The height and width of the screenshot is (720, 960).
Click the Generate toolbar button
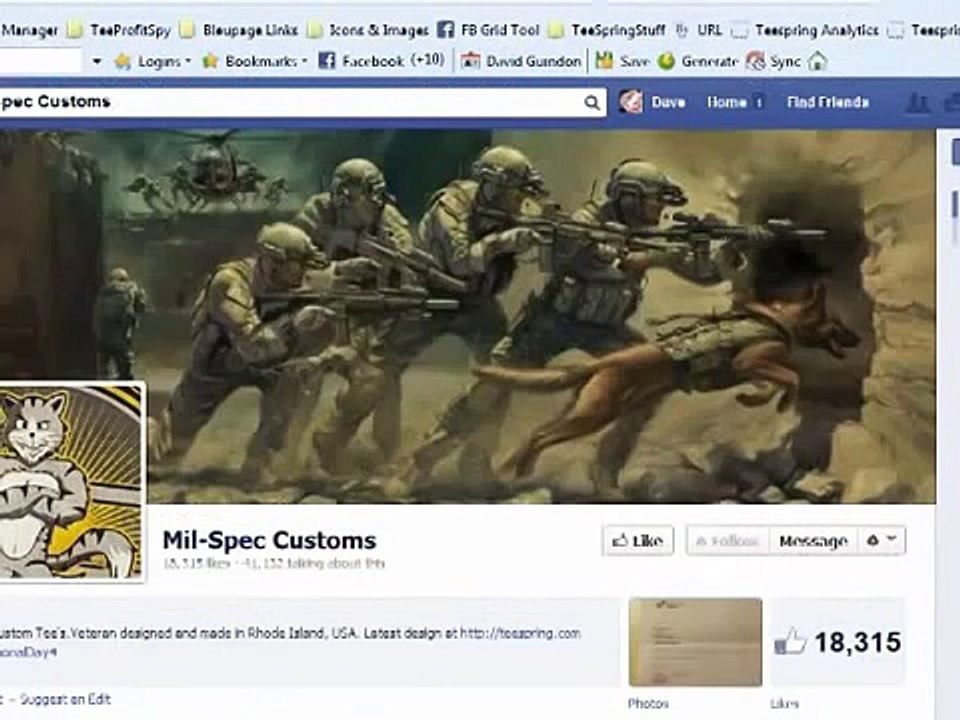coord(697,61)
